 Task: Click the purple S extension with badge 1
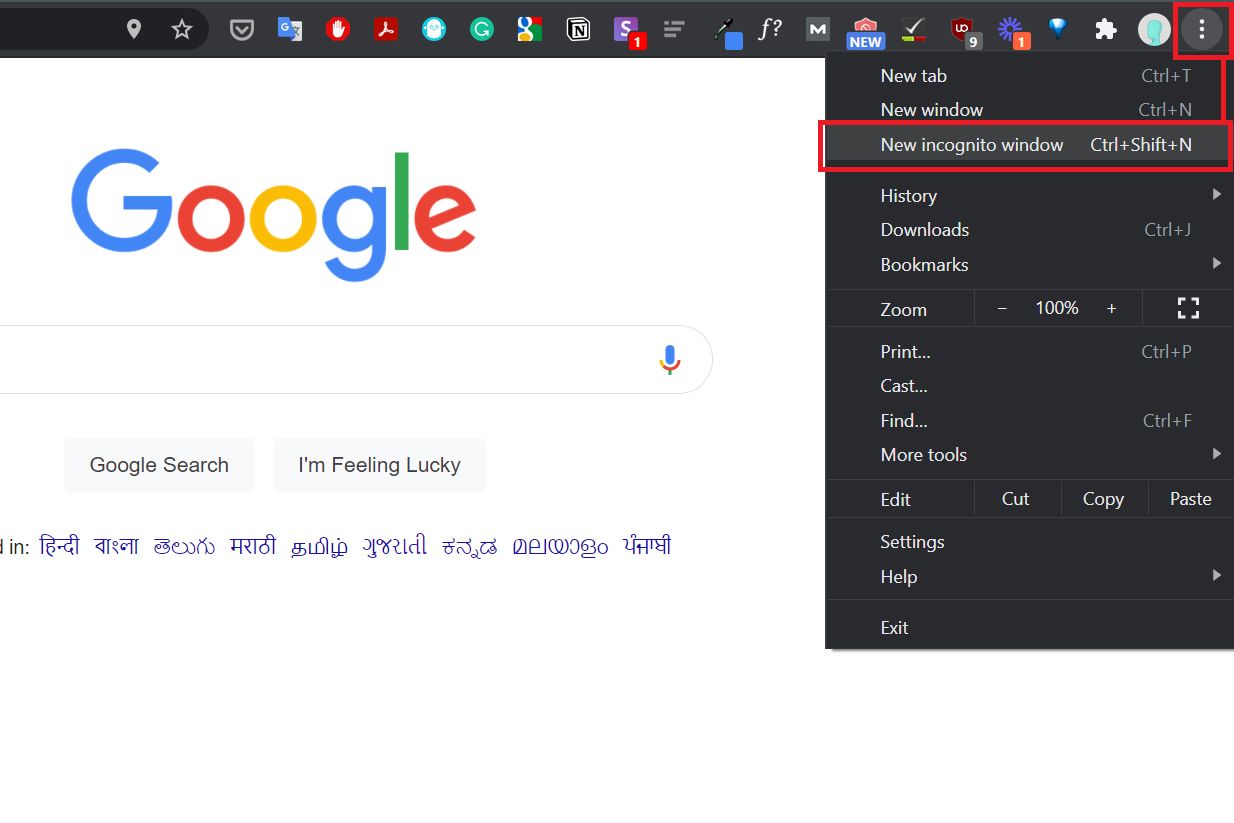(x=628, y=31)
